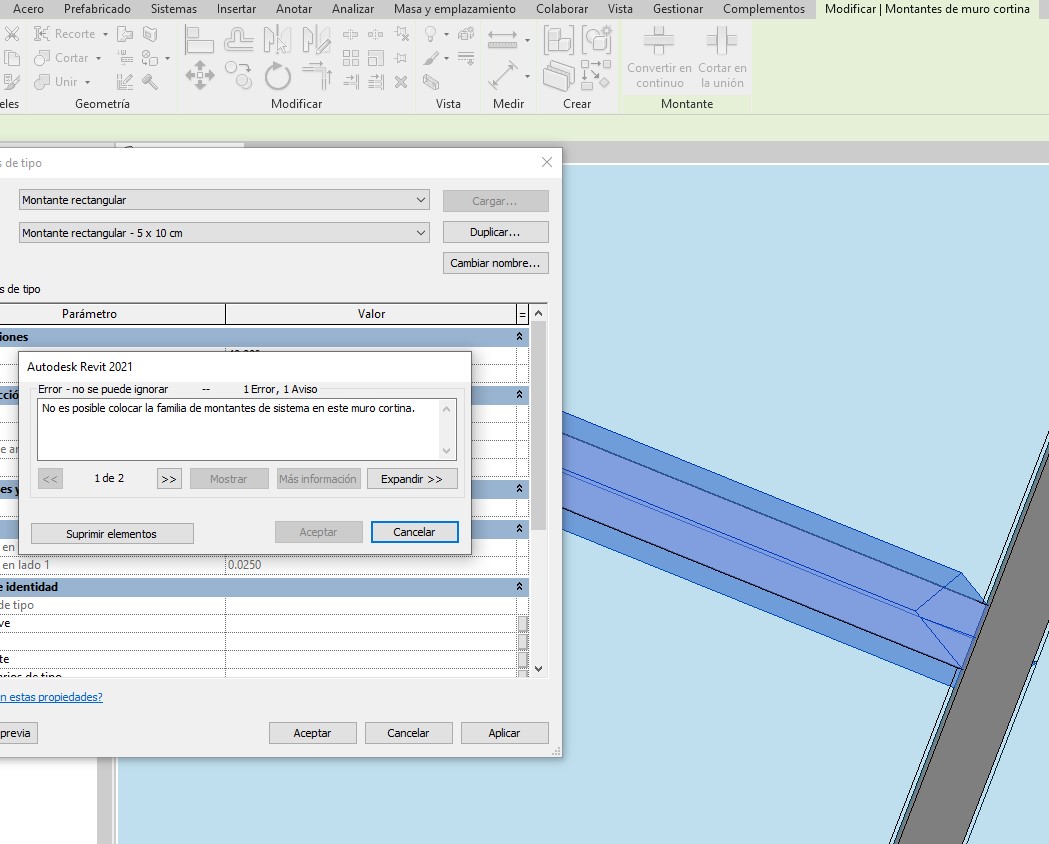
Task: Go to next error message with >> button
Action: point(169,479)
